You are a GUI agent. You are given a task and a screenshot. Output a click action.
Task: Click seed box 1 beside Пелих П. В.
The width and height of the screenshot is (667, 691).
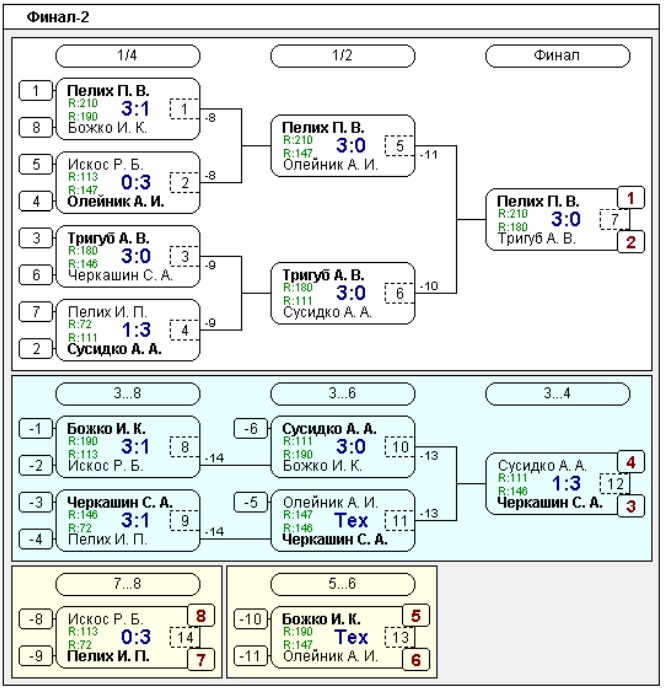(x=36, y=91)
